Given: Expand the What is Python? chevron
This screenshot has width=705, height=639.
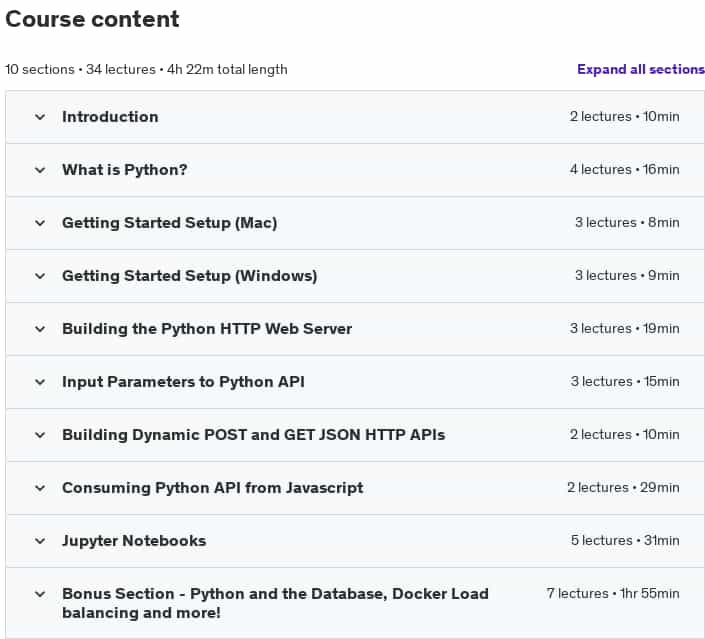Looking at the screenshot, I should (40, 170).
